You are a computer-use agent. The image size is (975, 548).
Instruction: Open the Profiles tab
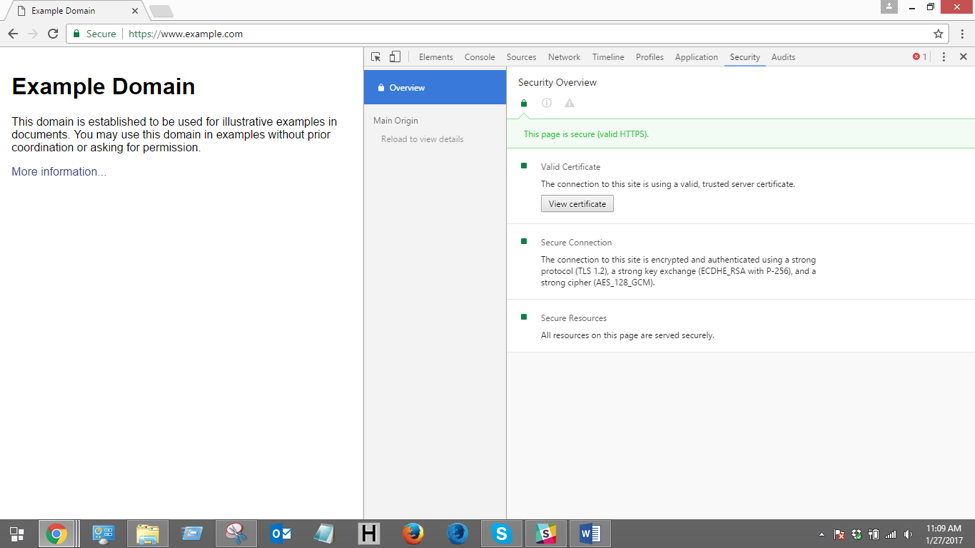point(649,57)
